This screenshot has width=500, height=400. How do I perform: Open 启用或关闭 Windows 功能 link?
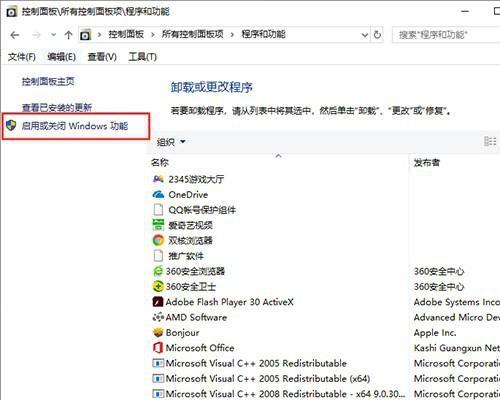[x=75, y=126]
